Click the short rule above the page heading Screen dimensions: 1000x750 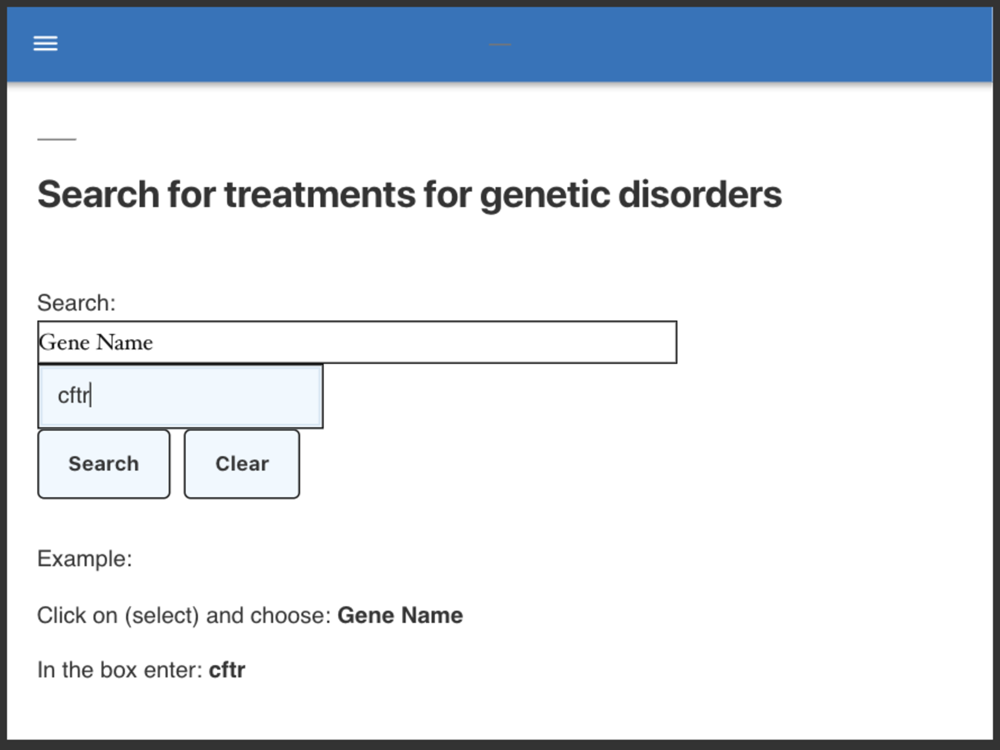click(56, 139)
